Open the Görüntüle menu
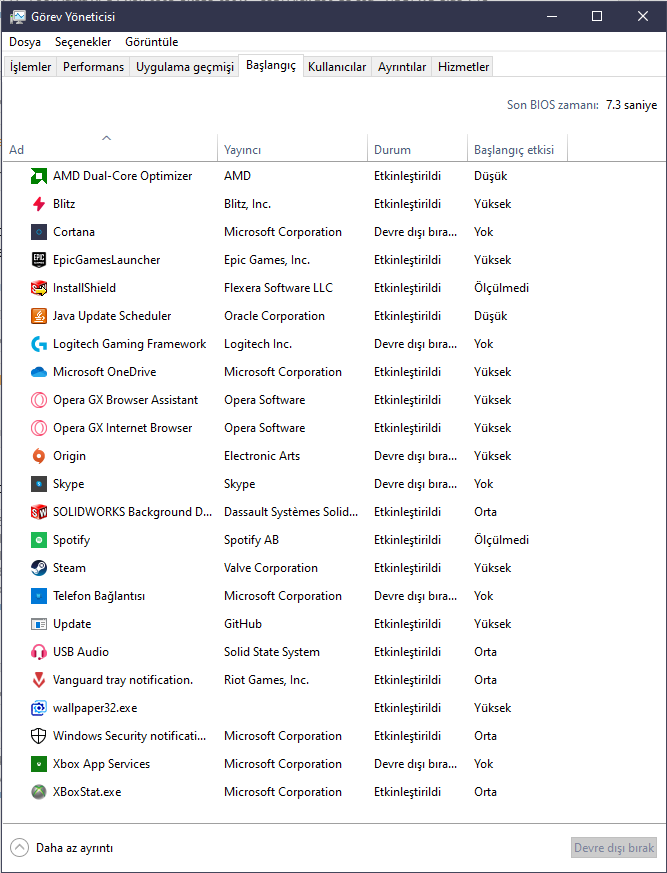The image size is (667, 873). point(151,42)
